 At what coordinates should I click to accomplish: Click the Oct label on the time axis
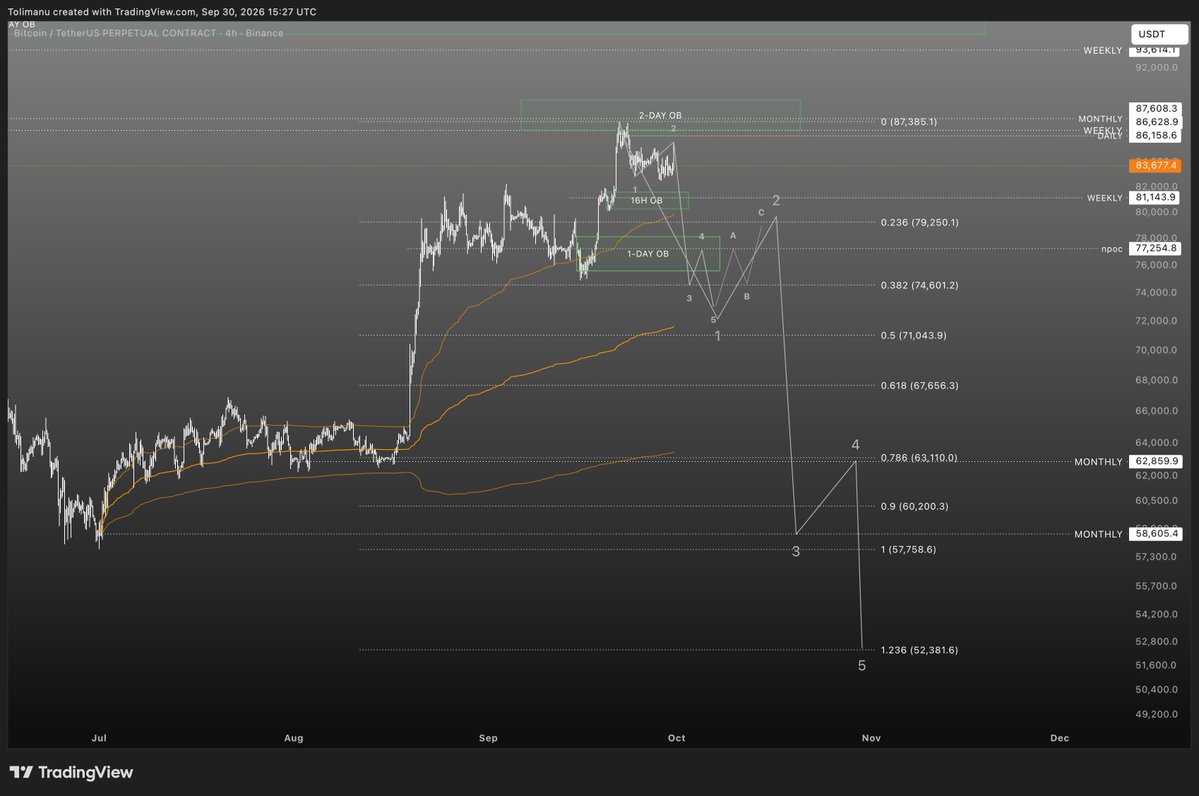(677, 738)
